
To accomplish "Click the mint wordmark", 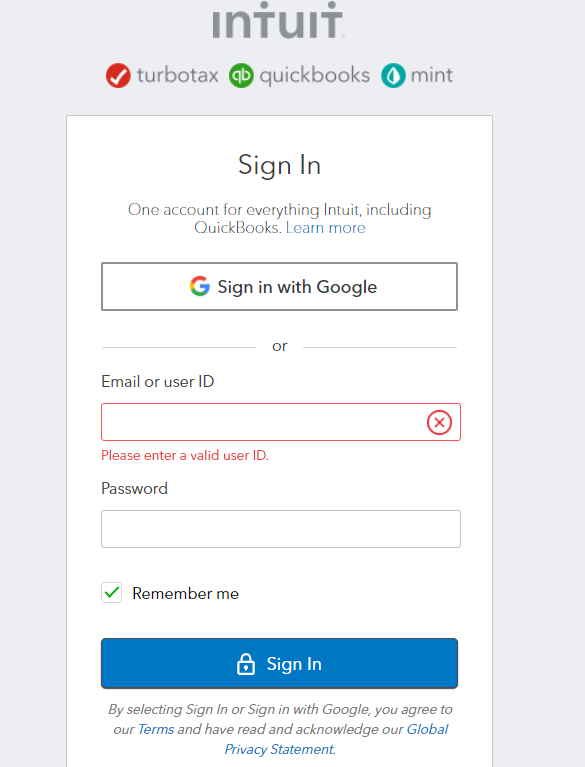I will coord(431,75).
